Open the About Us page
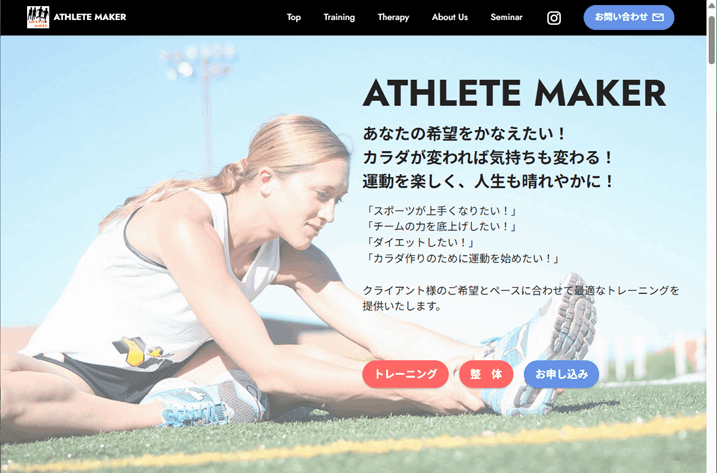Image resolution: width=717 pixels, height=473 pixels. coord(449,17)
